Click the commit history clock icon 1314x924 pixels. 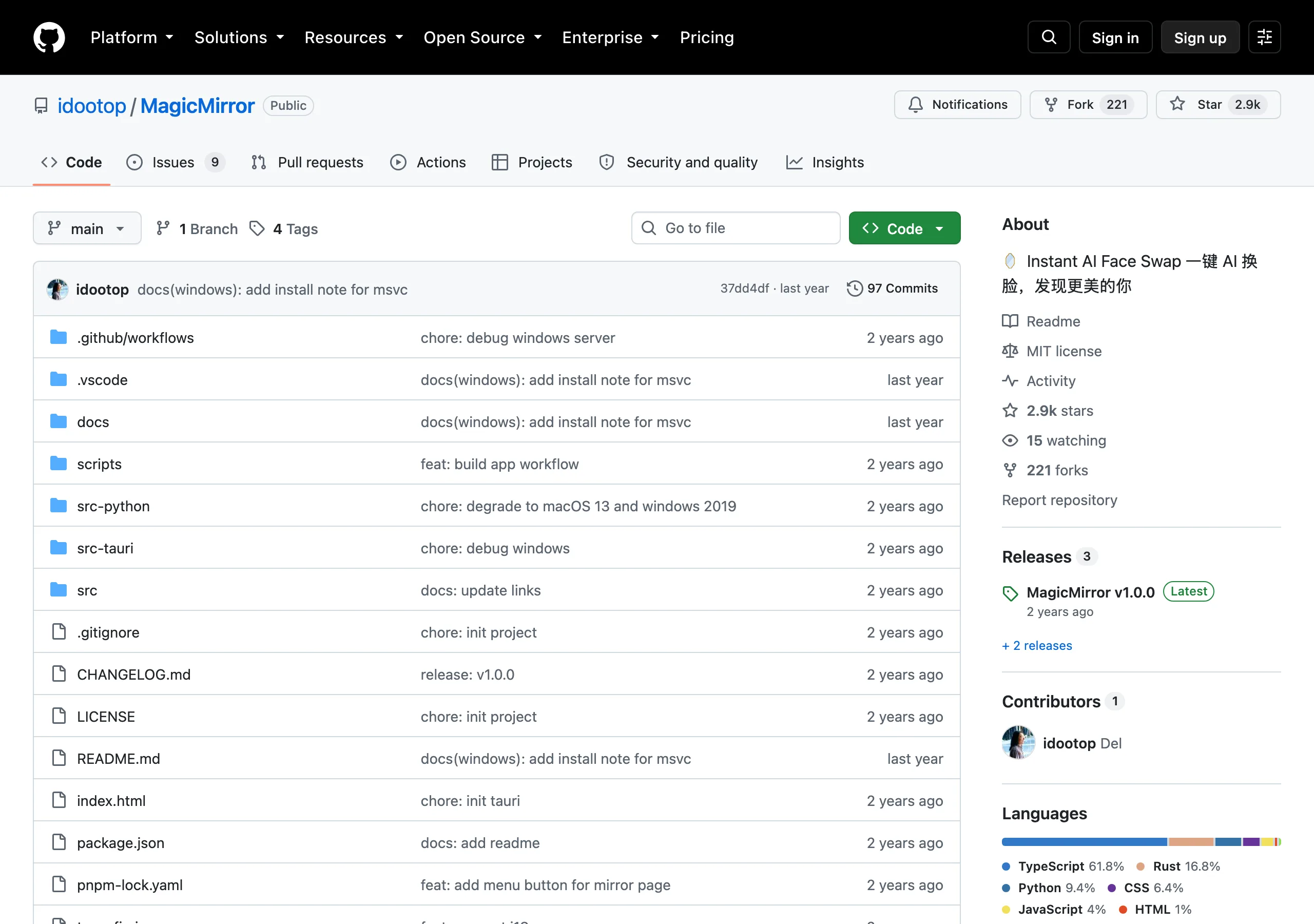point(855,288)
